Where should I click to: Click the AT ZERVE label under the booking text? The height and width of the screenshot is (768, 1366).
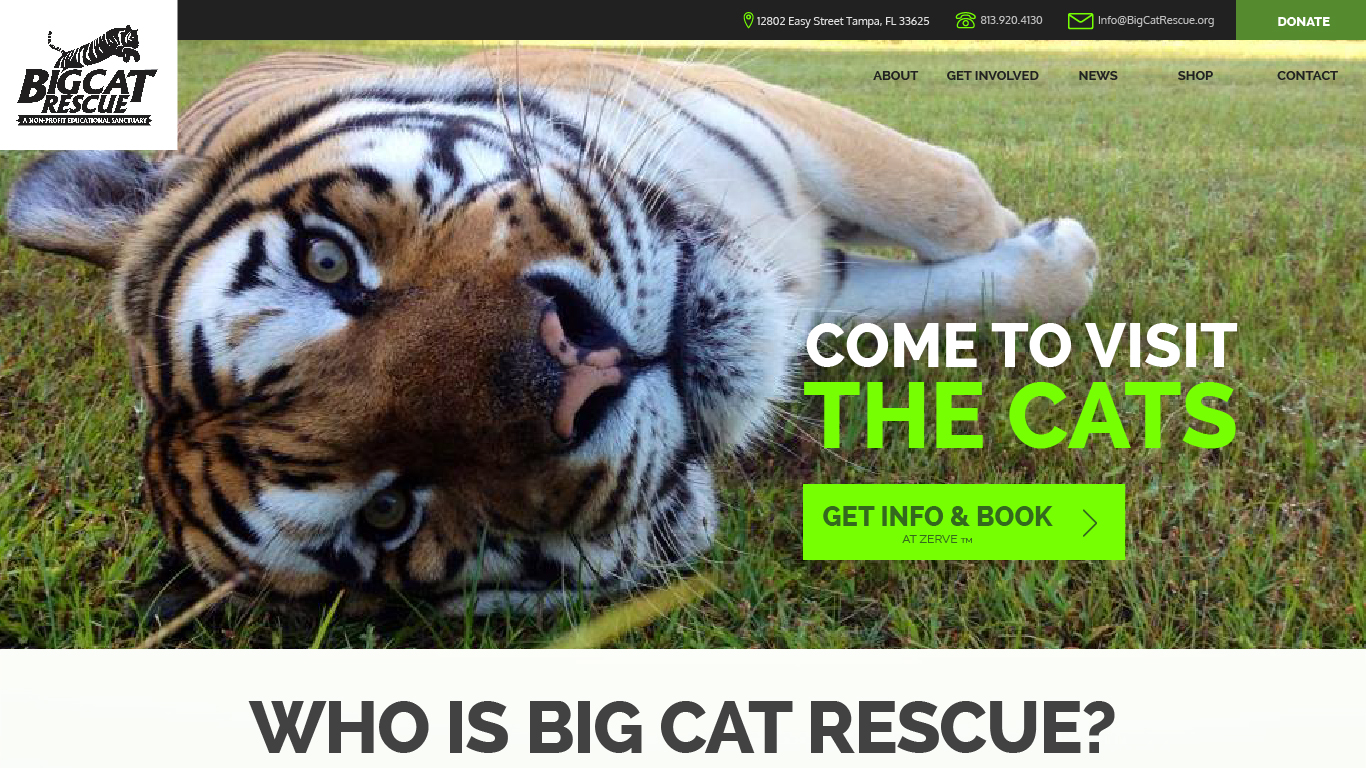click(937, 540)
